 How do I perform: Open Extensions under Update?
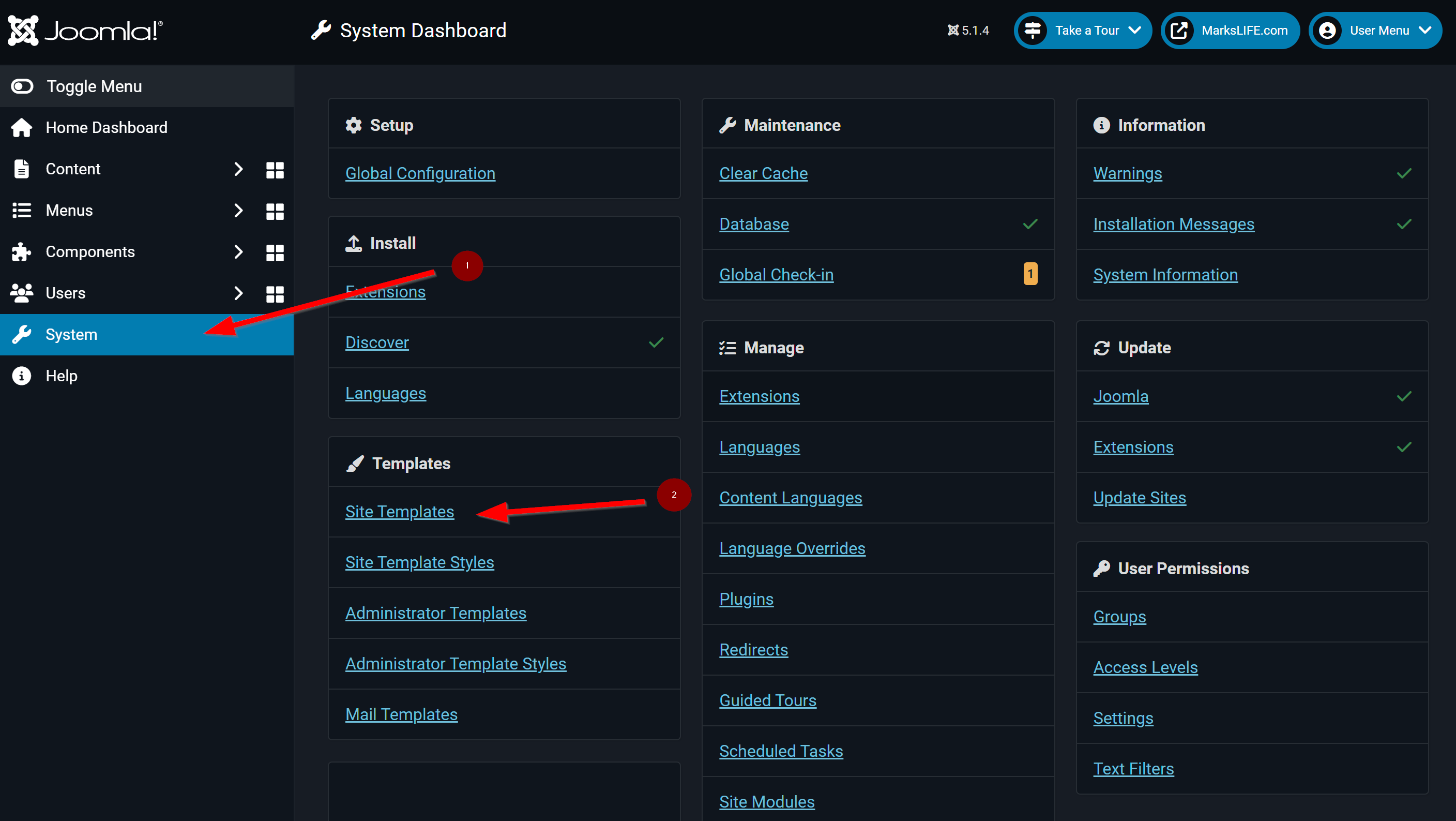[x=1133, y=446]
